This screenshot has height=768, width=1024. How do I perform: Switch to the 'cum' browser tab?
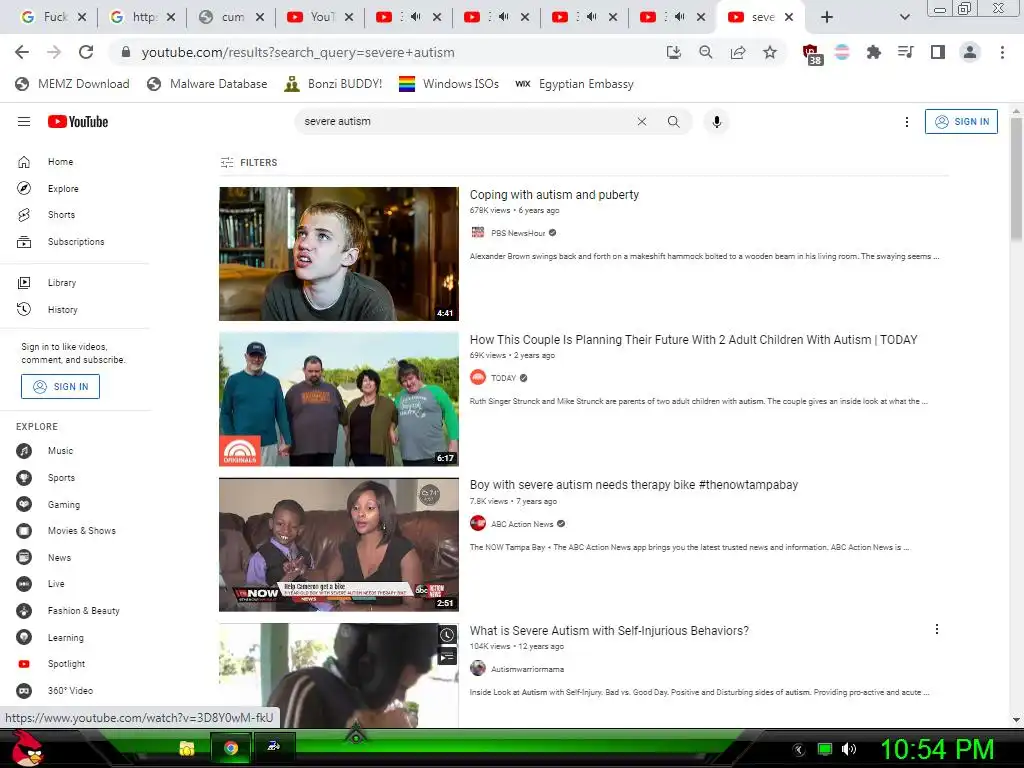pyautogui.click(x=232, y=17)
